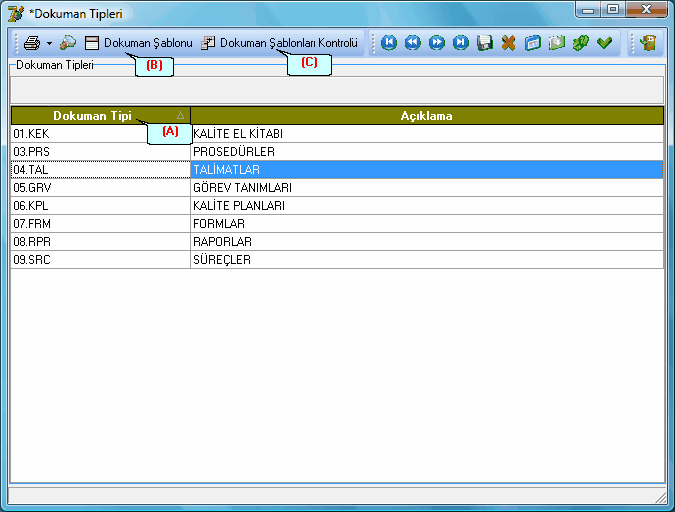Click the search/find icon beside the printer
The height and width of the screenshot is (512, 675).
68,43
